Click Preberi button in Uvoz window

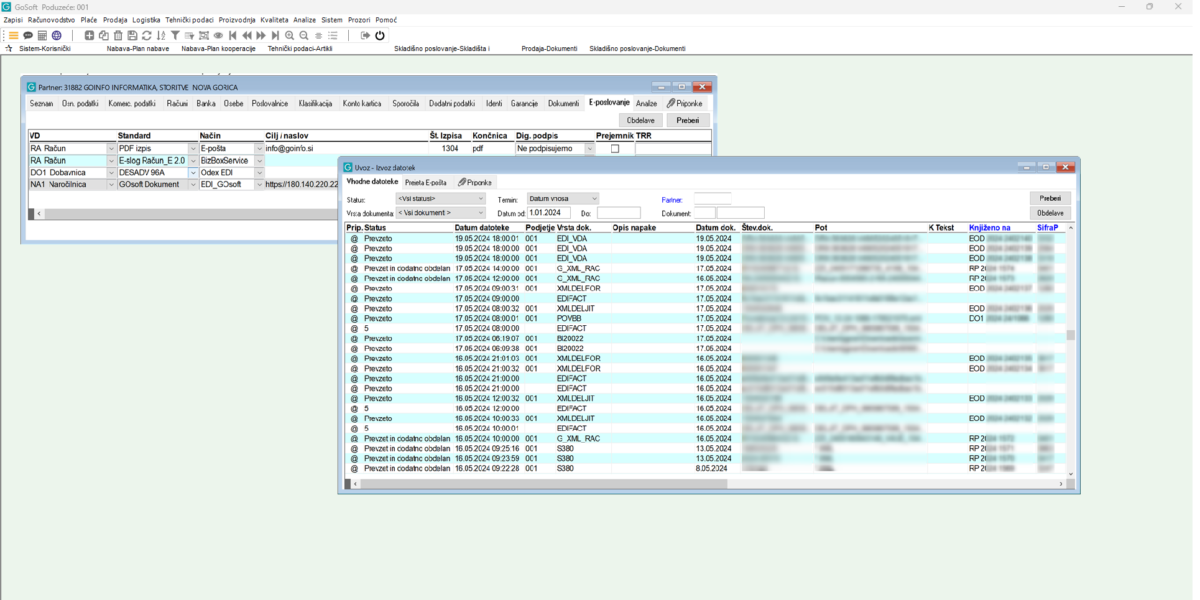click(1051, 199)
